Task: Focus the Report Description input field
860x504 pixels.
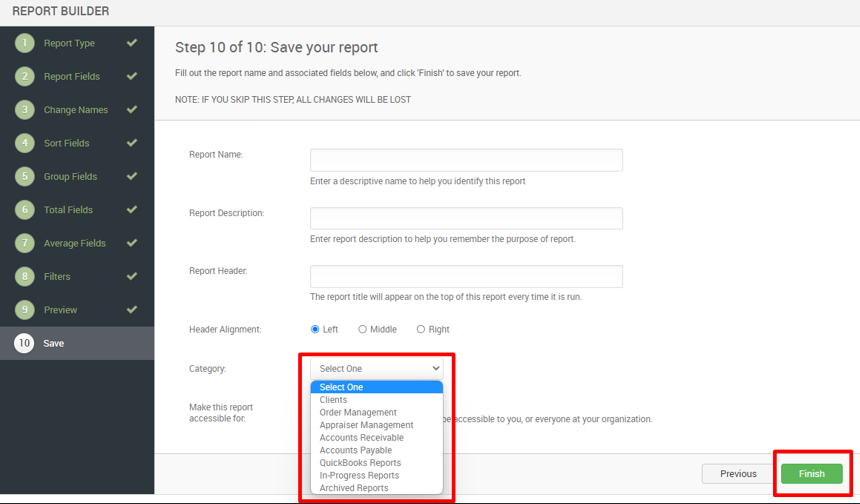Action: (x=466, y=218)
